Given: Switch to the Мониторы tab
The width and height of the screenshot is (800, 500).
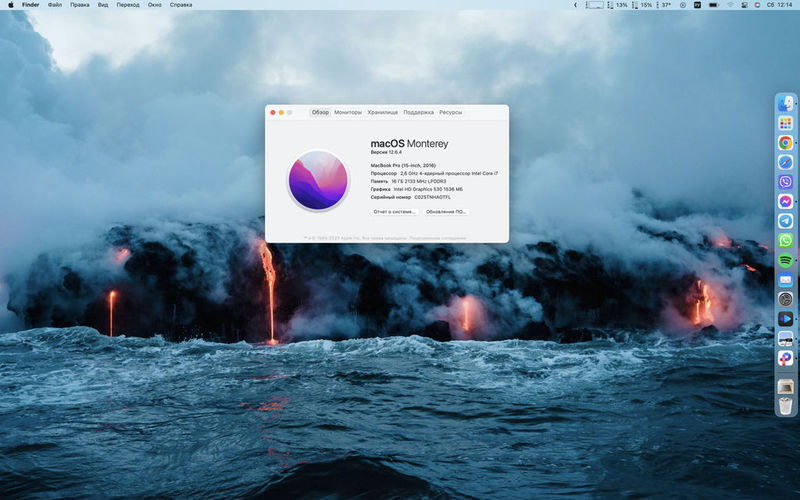Looking at the screenshot, I should 348,112.
